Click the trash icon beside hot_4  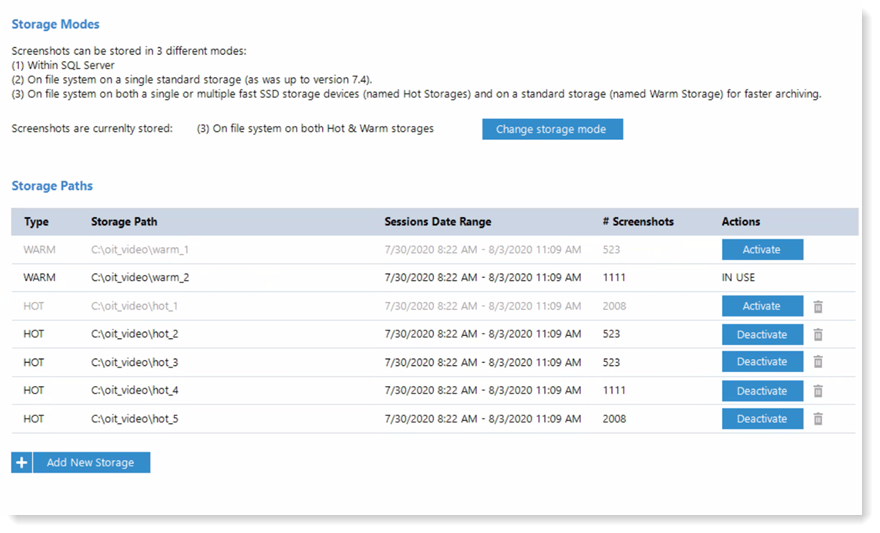tap(817, 391)
